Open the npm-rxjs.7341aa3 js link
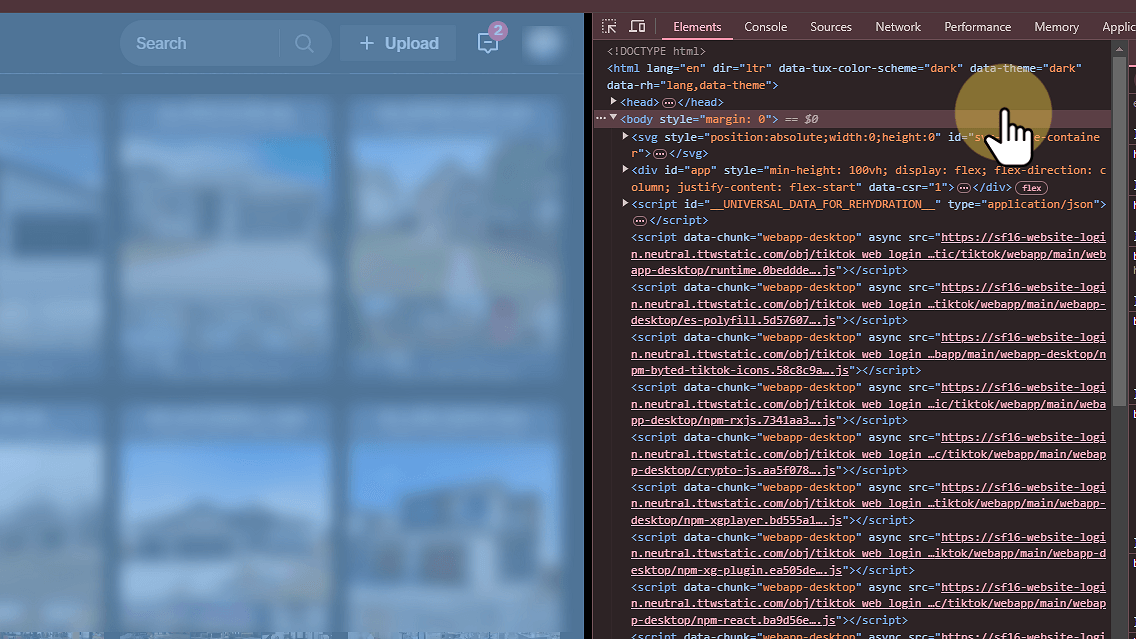 point(868,404)
